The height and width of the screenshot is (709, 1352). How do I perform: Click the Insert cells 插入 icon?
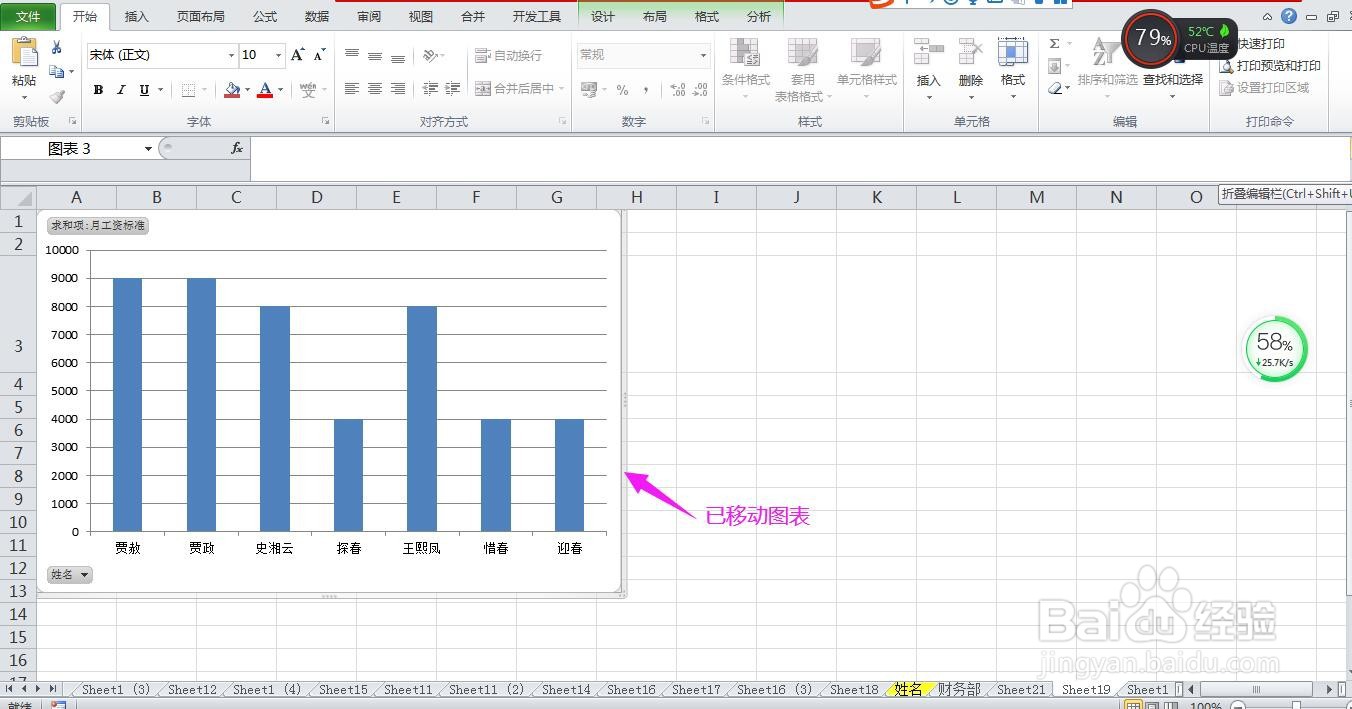929,52
